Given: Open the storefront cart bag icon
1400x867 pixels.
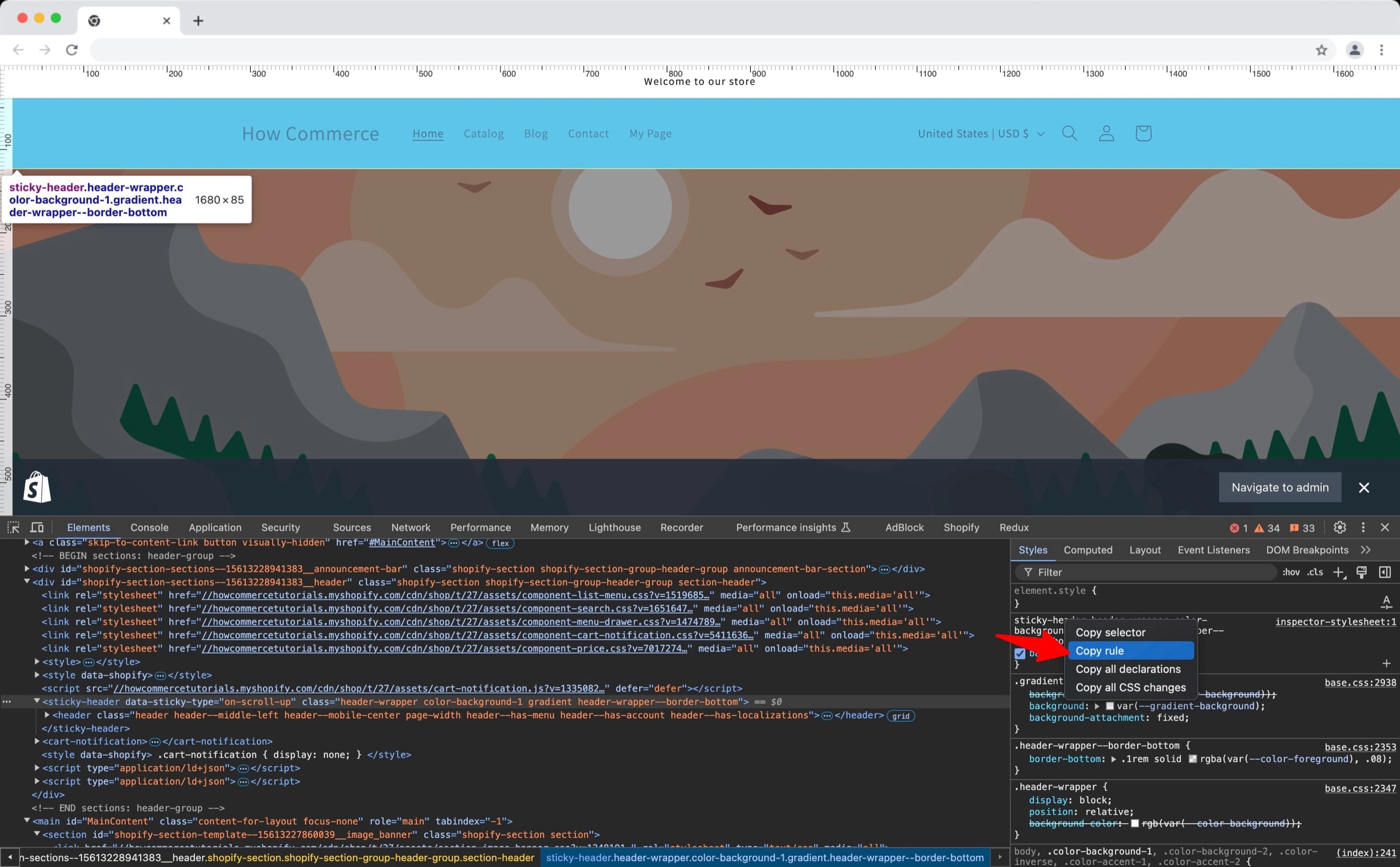Looking at the screenshot, I should [x=1143, y=133].
